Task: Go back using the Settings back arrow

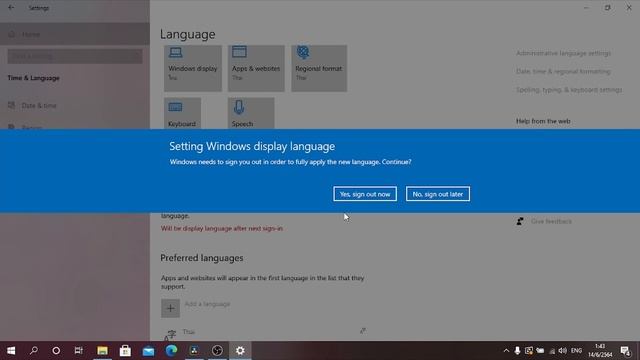Action: 11,7
